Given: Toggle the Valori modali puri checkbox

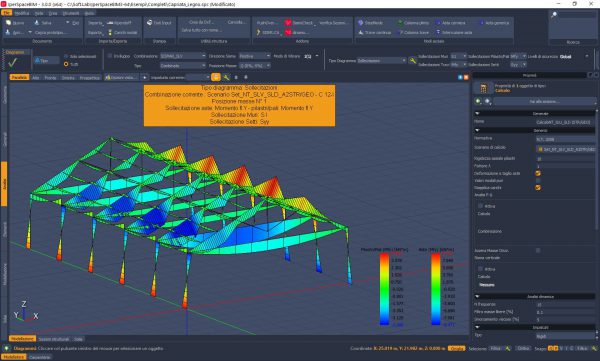Looking at the screenshot, I should click(538, 180).
